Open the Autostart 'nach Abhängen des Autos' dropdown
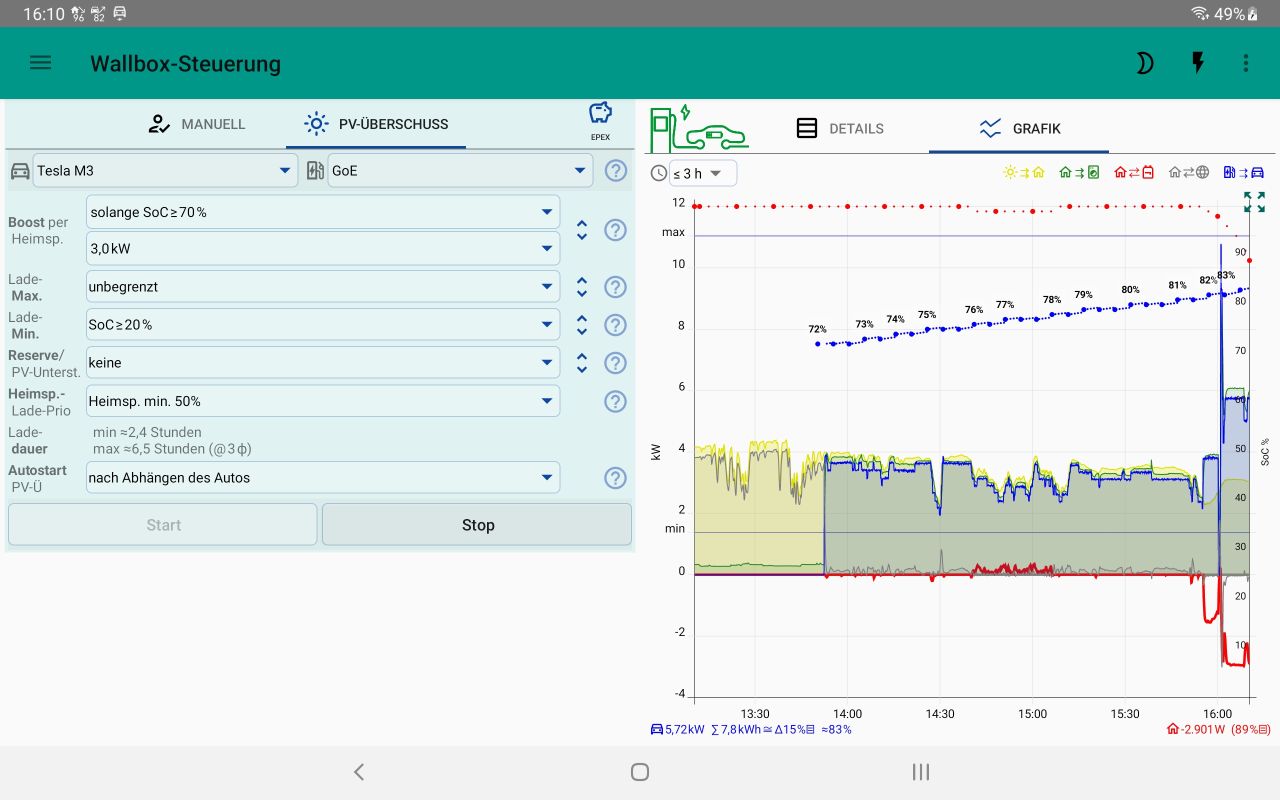Viewport: 1280px width, 800px height. (323, 478)
